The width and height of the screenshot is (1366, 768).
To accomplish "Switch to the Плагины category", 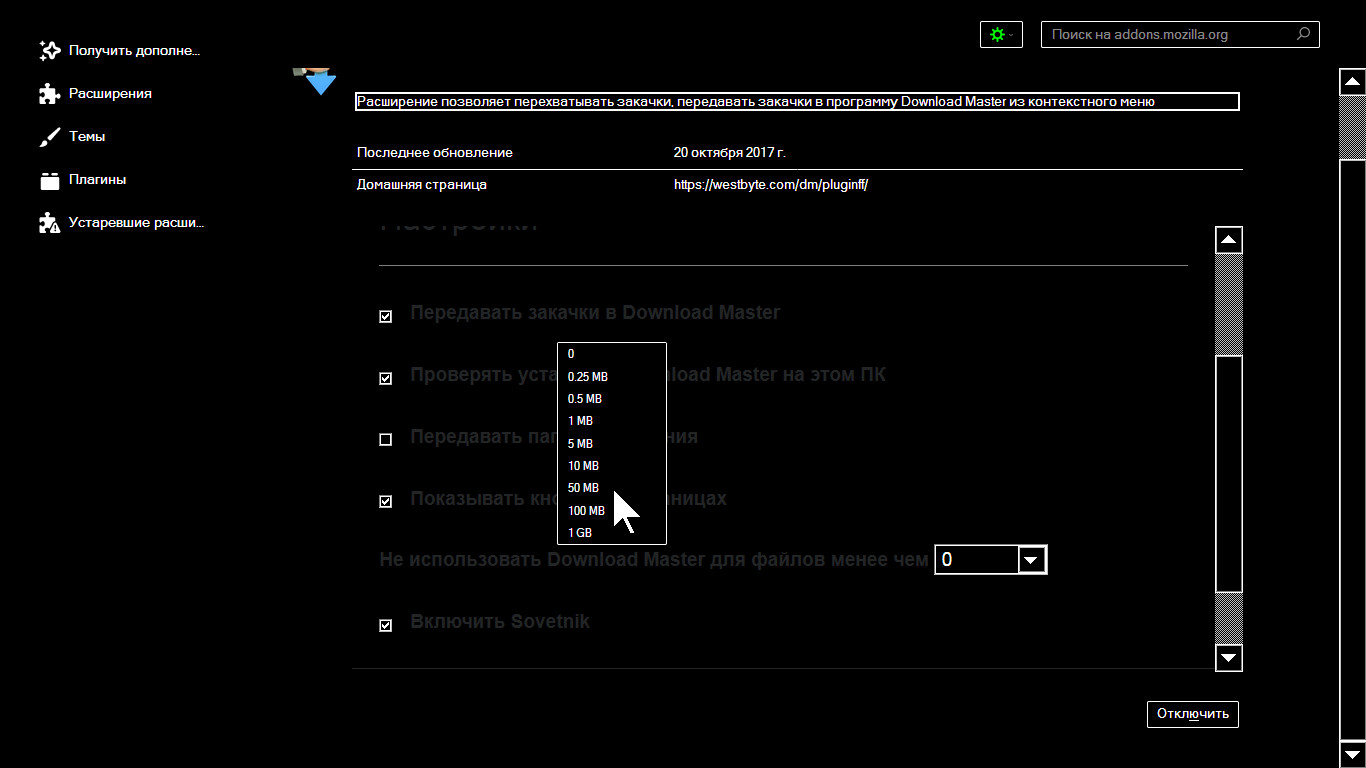I will (x=97, y=180).
